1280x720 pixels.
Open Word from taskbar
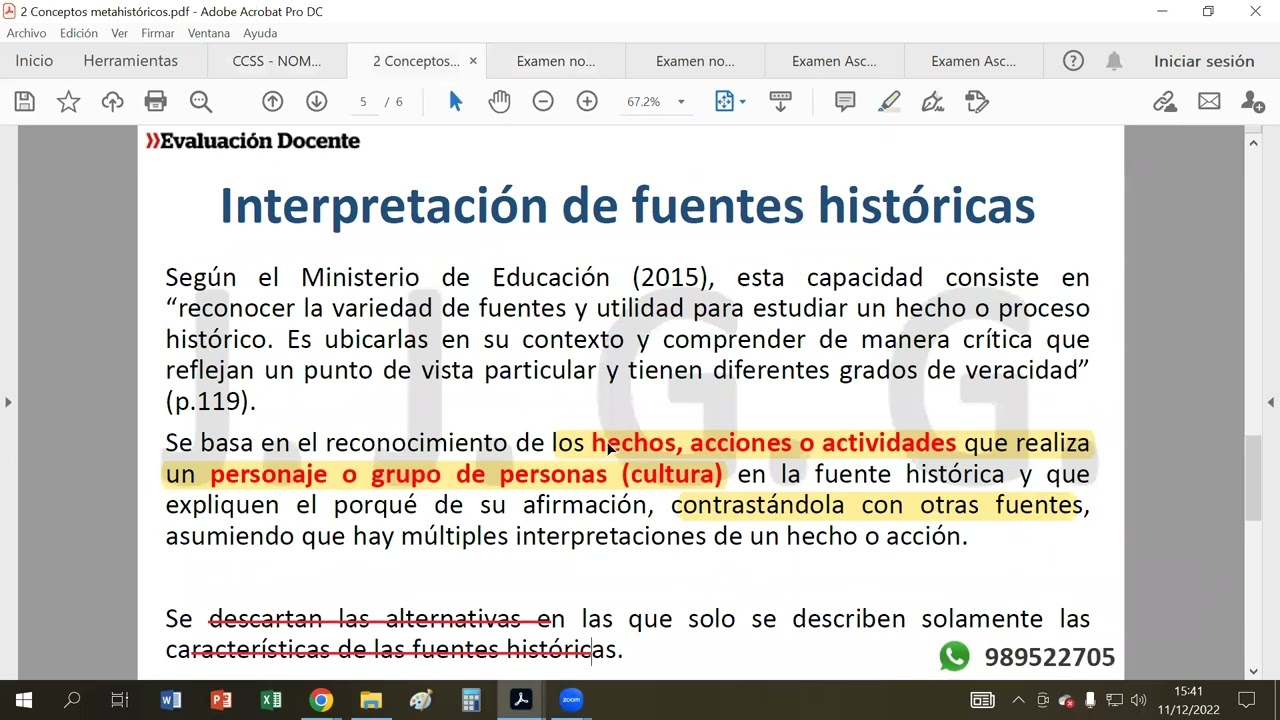pos(171,700)
